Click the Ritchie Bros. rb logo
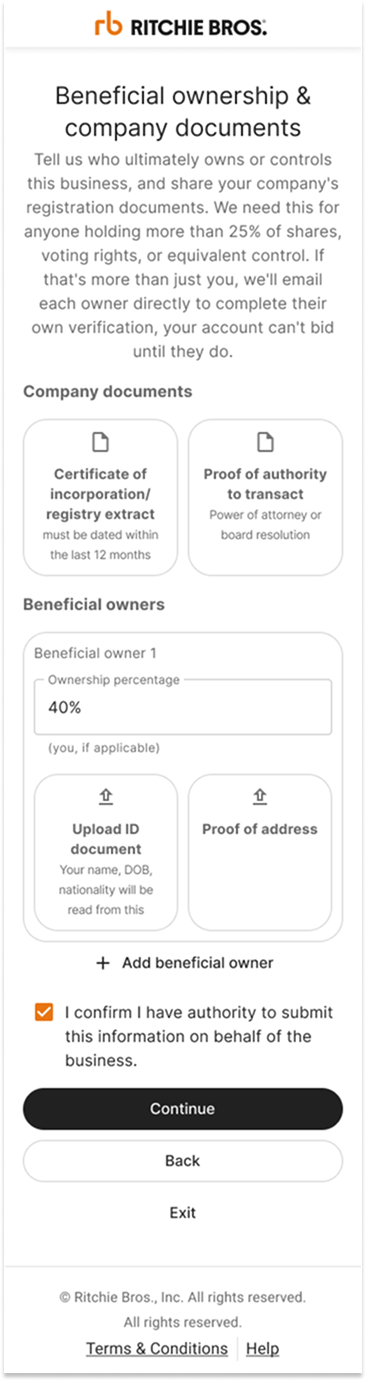This screenshot has height=1381, width=366. coord(109,25)
